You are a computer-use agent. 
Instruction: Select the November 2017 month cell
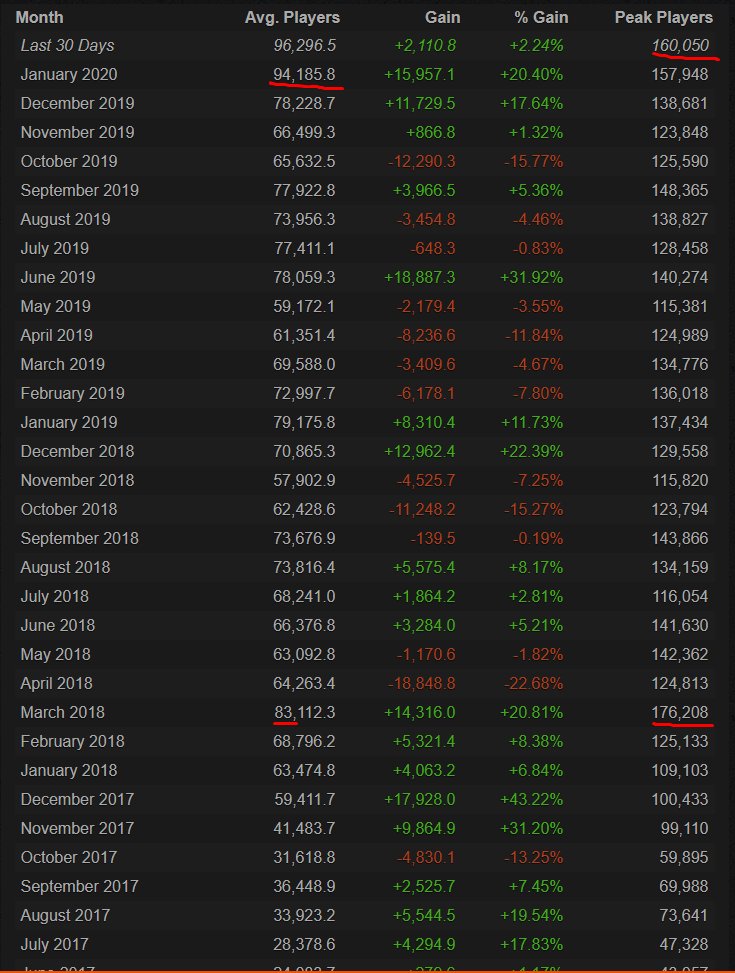click(x=77, y=828)
